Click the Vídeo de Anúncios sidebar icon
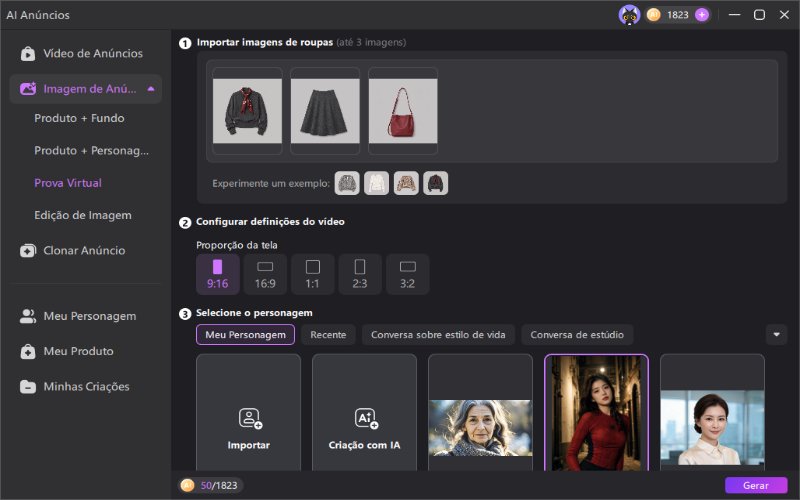 (28, 54)
